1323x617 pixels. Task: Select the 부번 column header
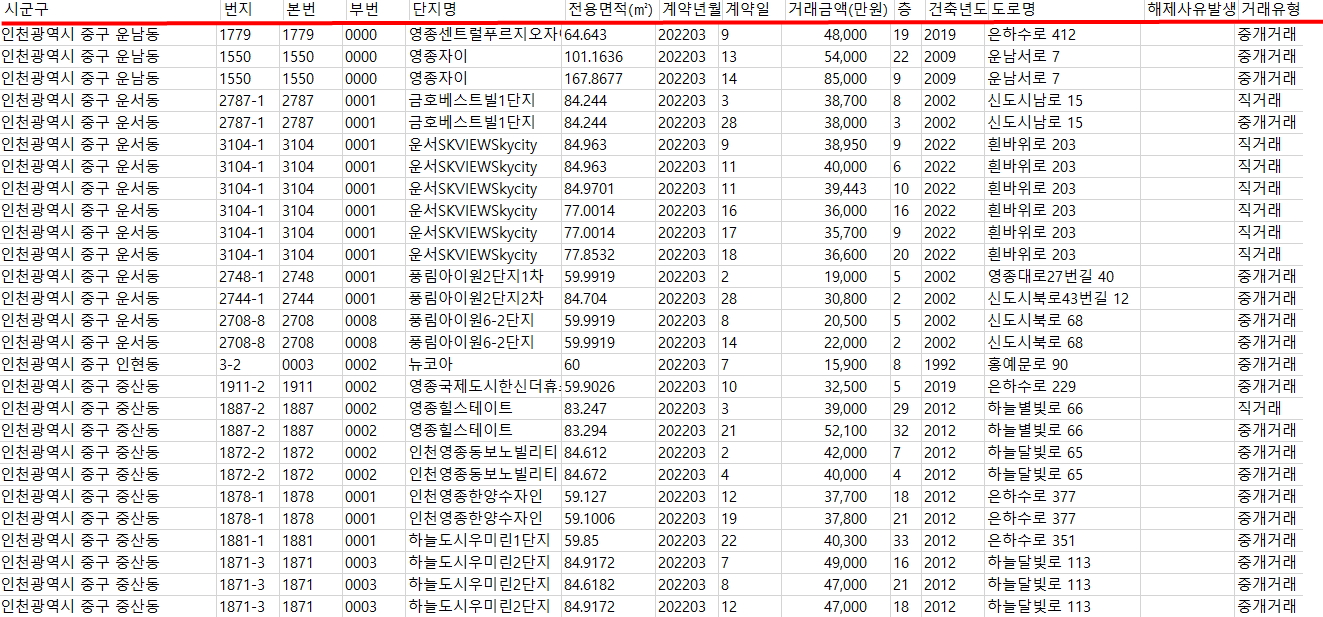point(362,9)
